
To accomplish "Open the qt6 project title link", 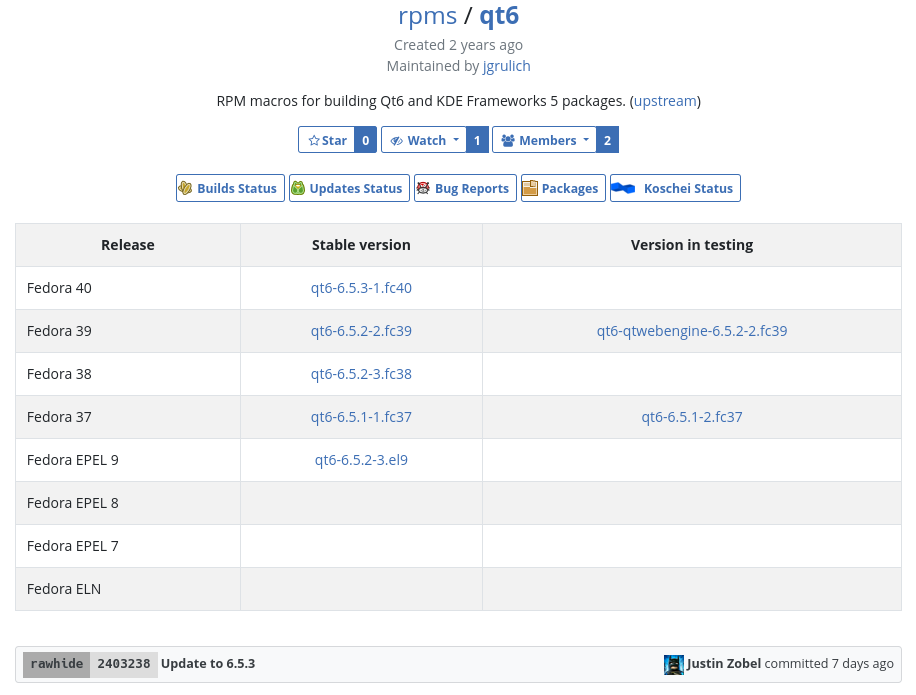I will point(499,15).
